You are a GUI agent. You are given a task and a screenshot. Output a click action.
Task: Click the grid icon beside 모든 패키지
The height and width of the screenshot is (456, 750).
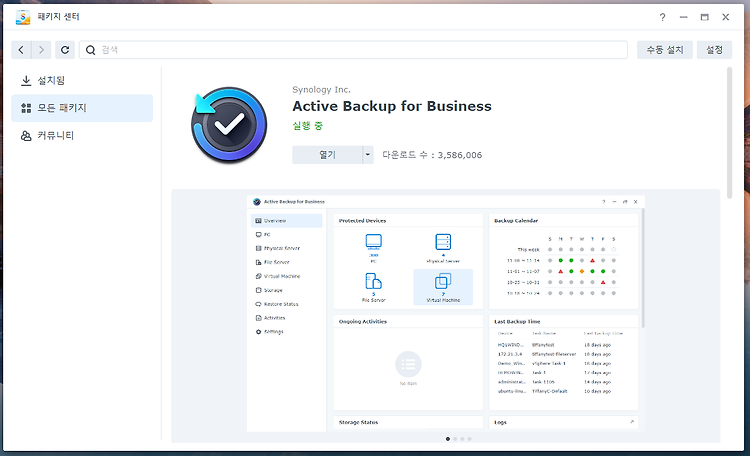tap(26, 108)
